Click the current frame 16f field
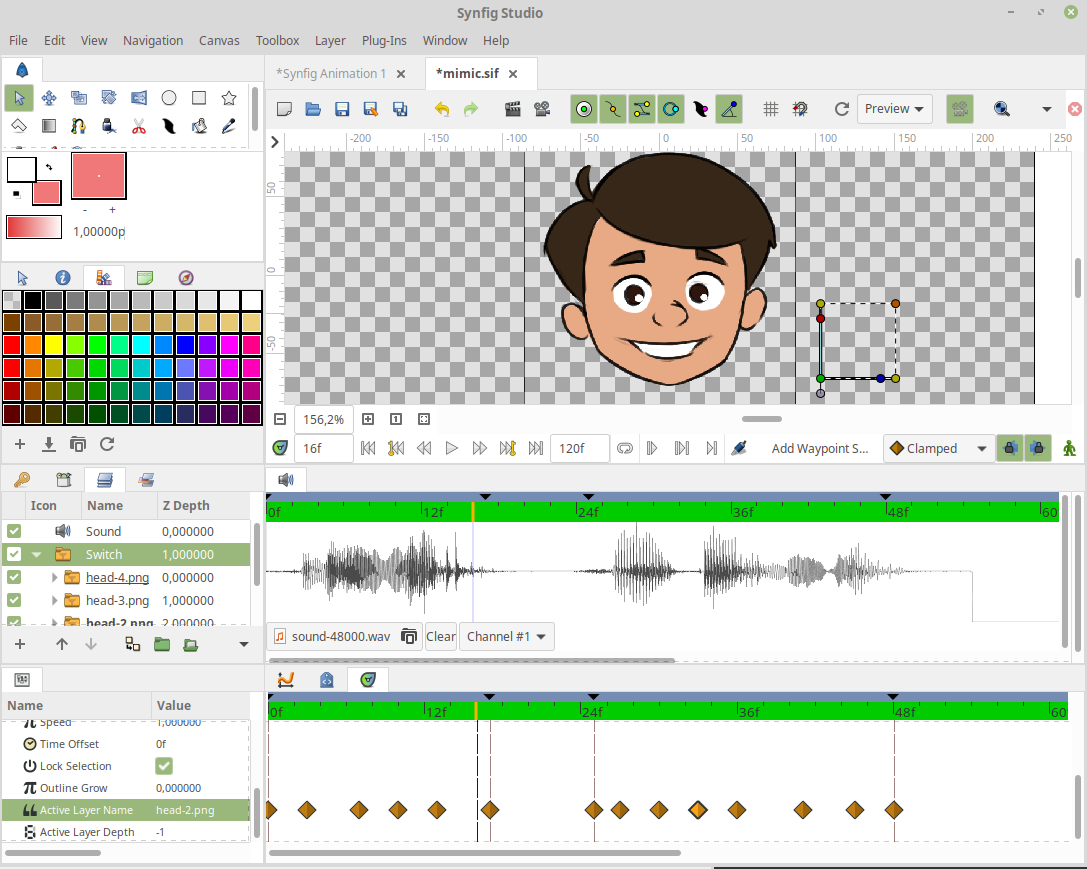Viewport: 1087px width, 869px height. point(324,448)
